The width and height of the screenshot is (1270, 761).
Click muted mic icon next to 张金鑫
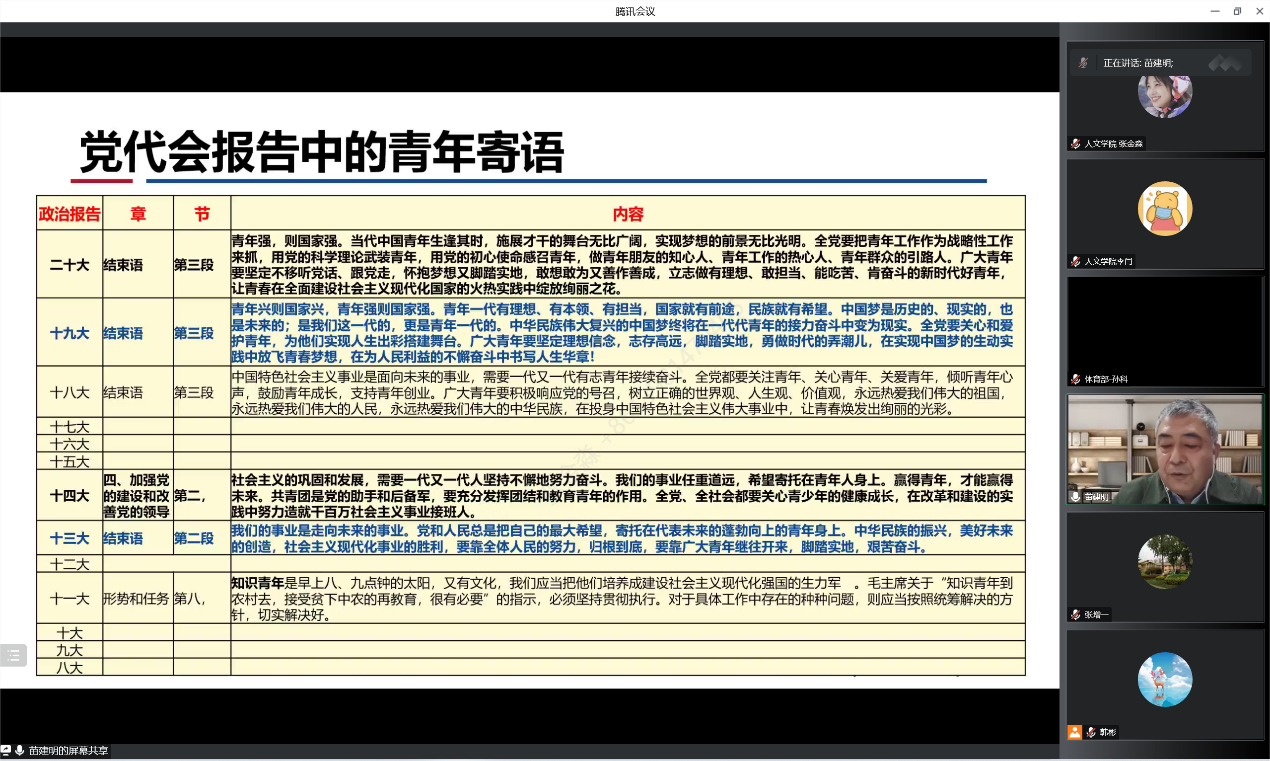click(1075, 144)
